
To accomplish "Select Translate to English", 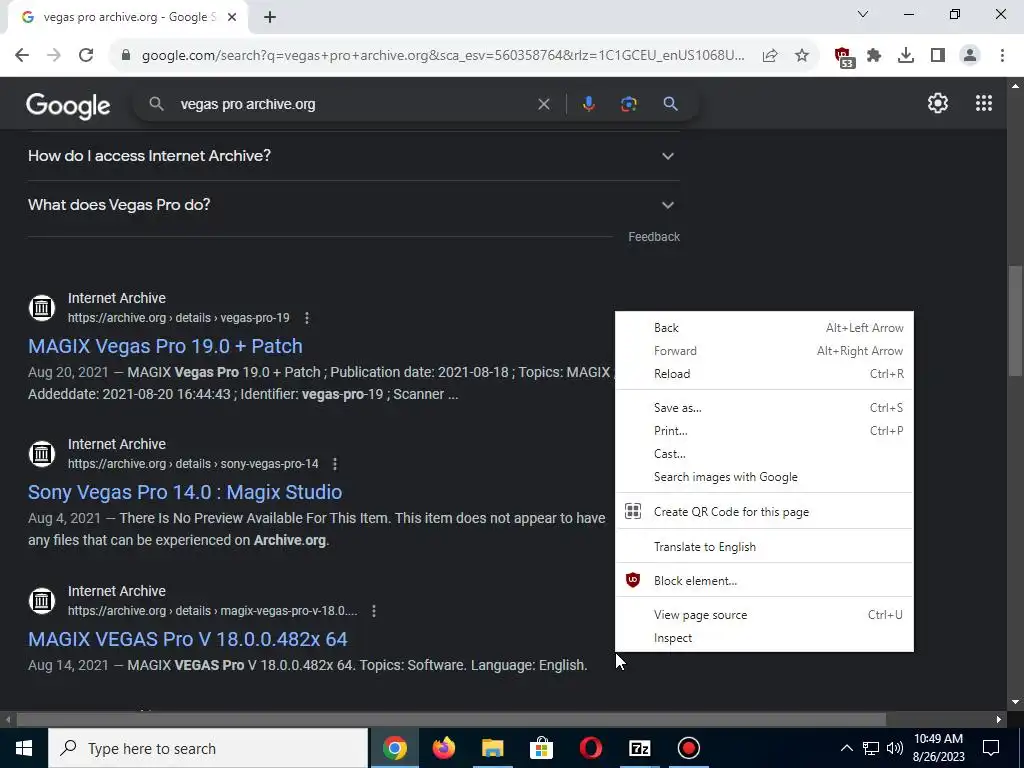I will coord(764,547).
